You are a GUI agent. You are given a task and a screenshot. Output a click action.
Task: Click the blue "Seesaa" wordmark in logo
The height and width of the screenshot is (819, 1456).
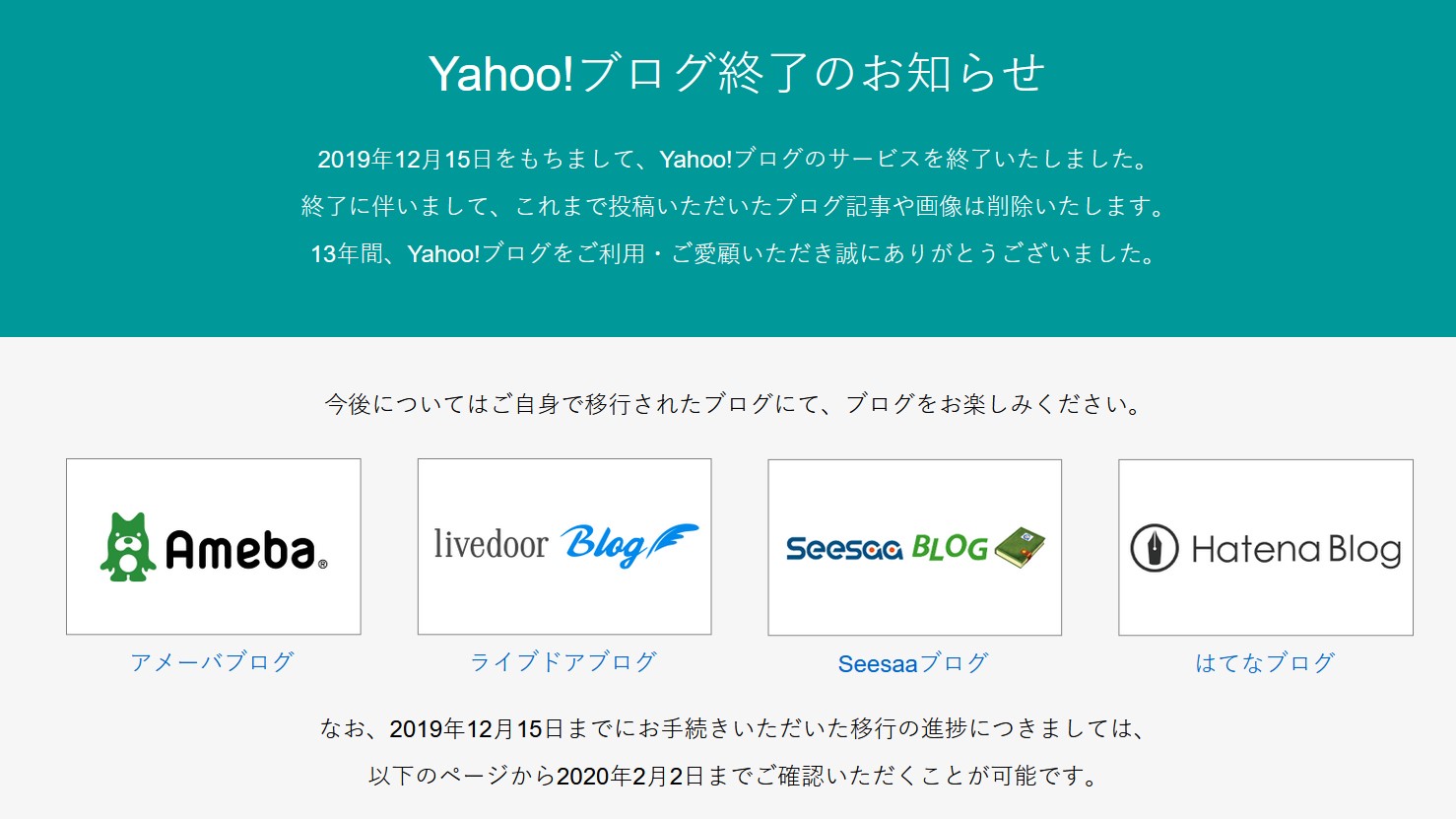tap(844, 549)
